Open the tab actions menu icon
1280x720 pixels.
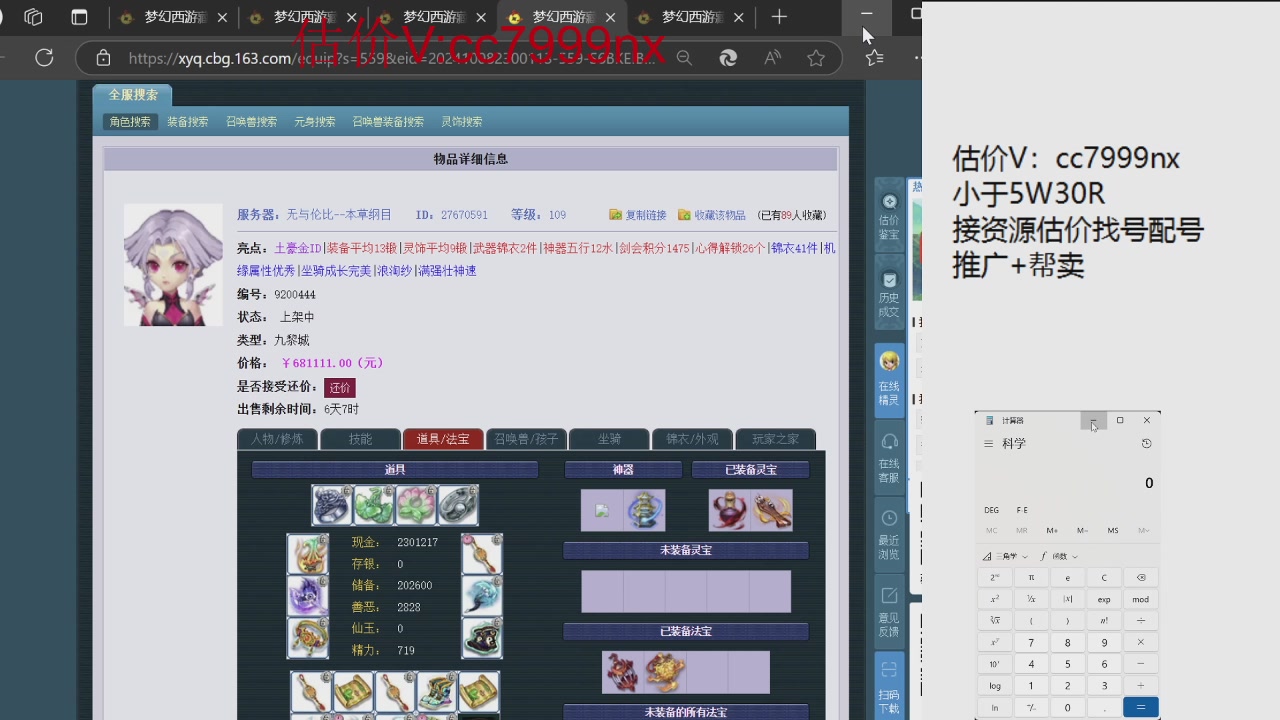(x=79, y=17)
